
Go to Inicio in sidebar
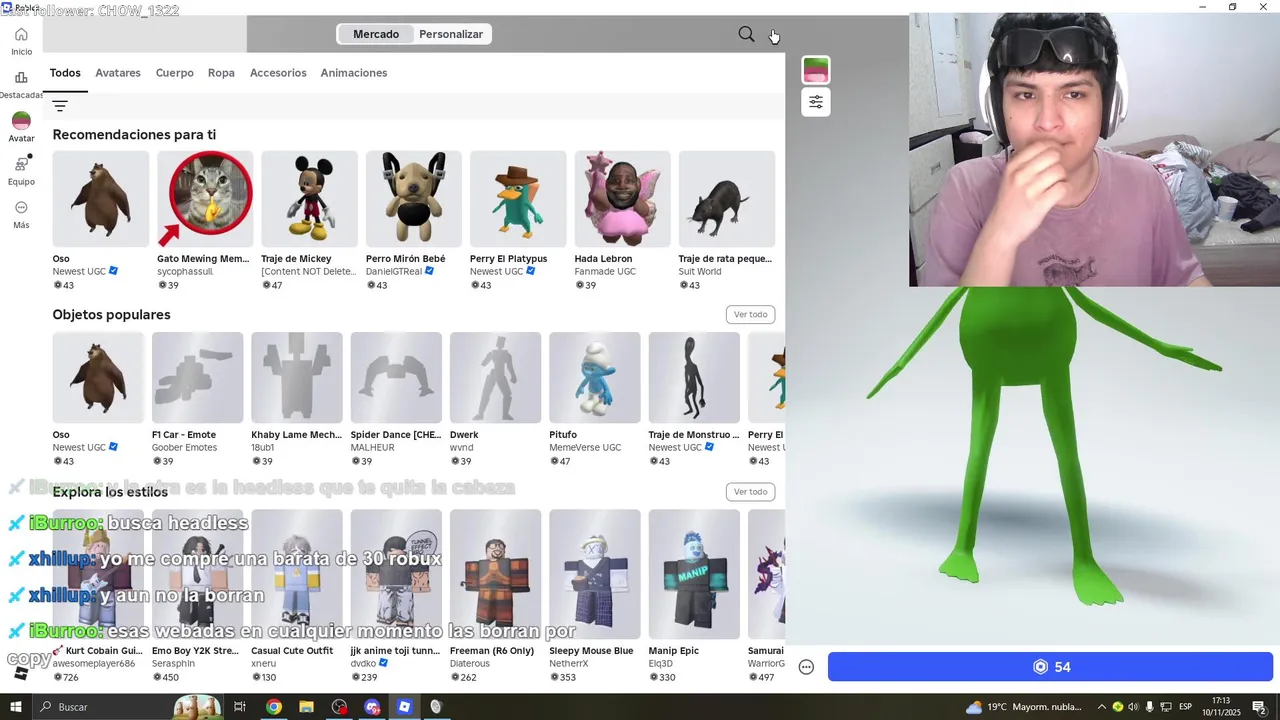click(x=21, y=42)
